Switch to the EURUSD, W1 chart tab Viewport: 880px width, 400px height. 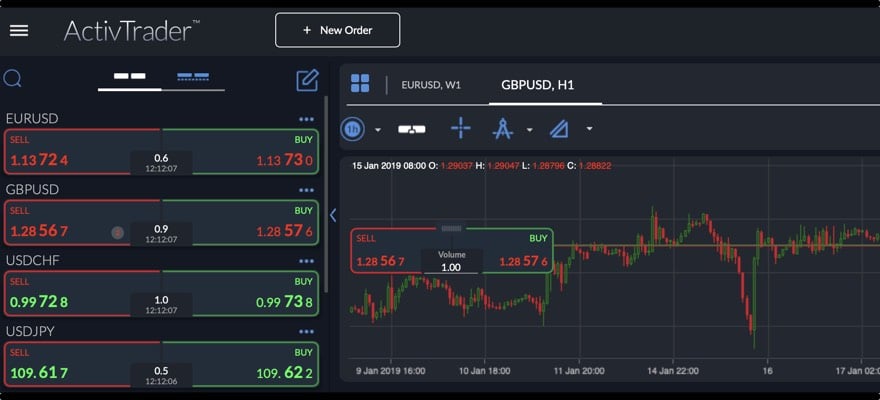coord(431,85)
